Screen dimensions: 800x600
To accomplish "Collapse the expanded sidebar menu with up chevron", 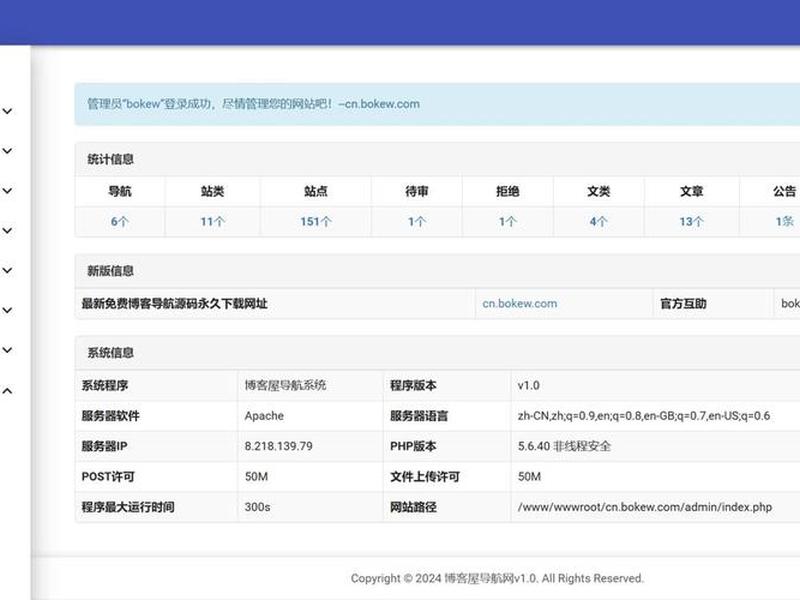I will click(x=7, y=391).
